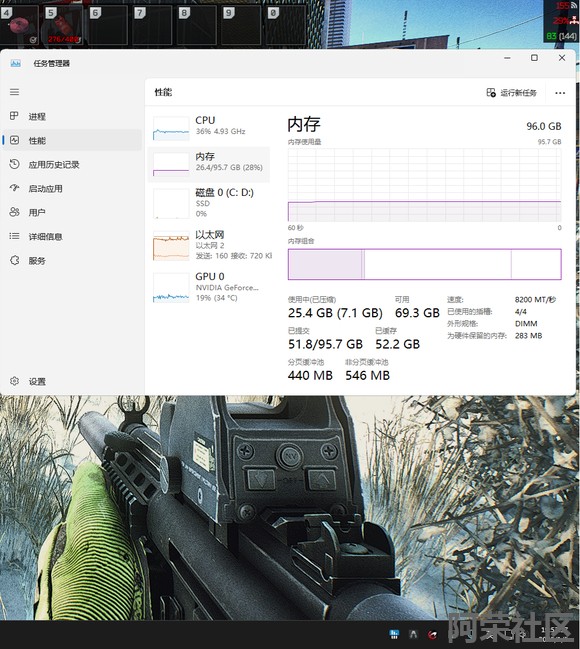Click the CPU mini graph thumbnail
Viewport: 580px width, 649px height.
click(x=171, y=128)
